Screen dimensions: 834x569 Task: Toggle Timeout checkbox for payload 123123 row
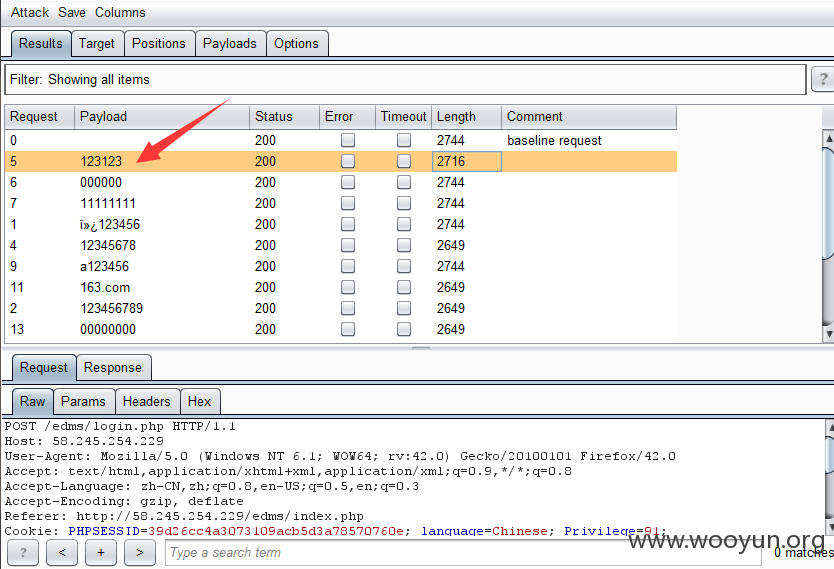click(404, 161)
